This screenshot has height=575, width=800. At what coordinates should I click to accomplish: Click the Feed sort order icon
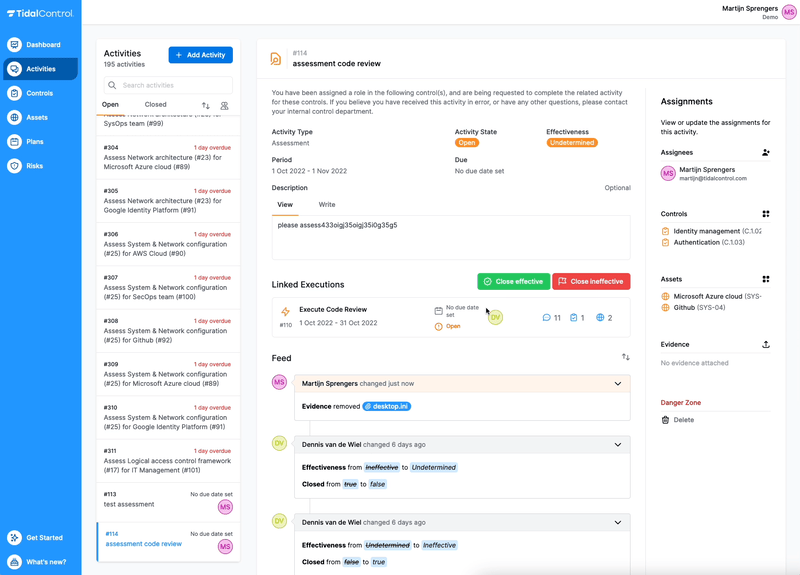pyautogui.click(x=625, y=357)
